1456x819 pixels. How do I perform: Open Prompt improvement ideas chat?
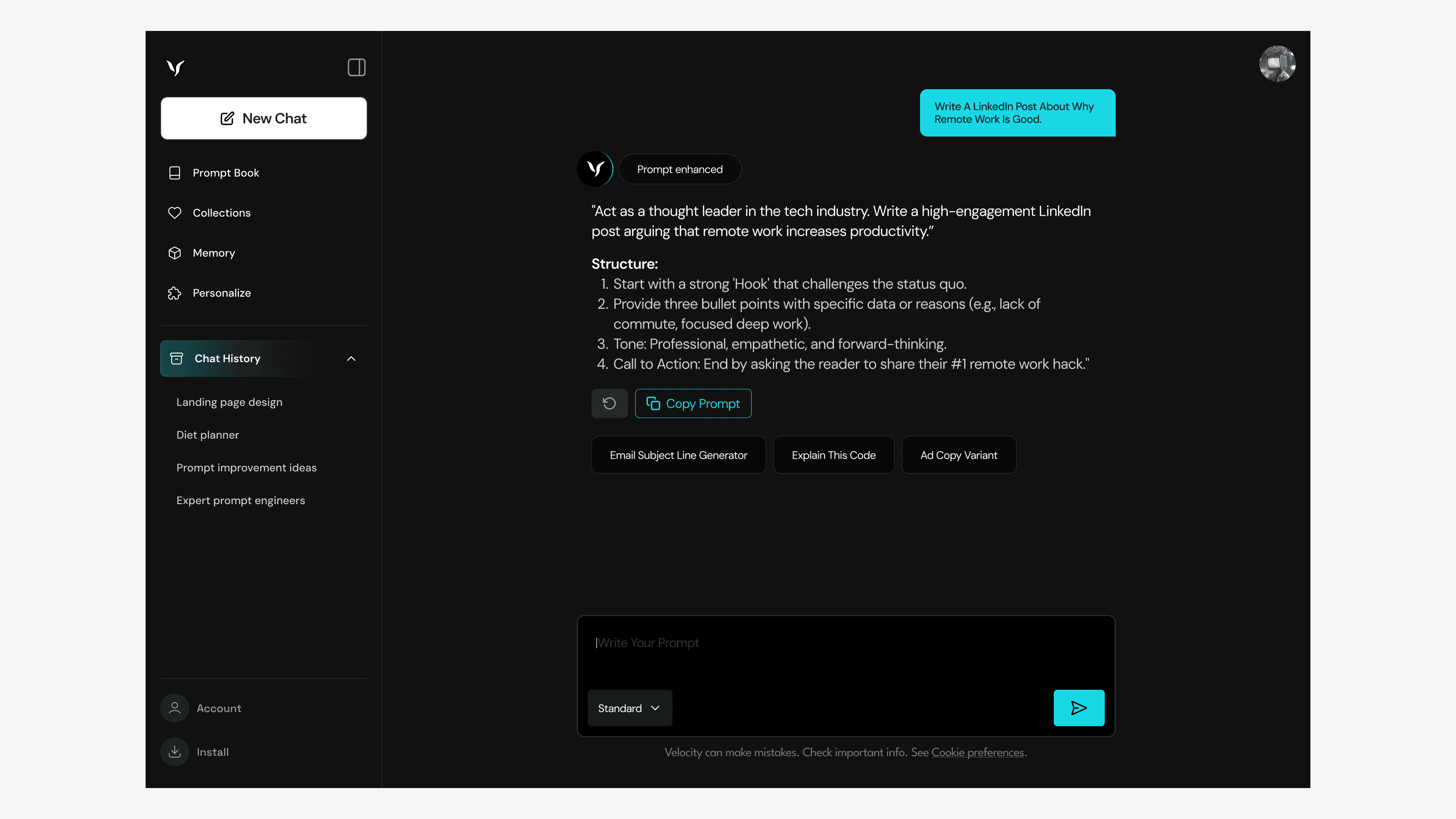(x=246, y=467)
